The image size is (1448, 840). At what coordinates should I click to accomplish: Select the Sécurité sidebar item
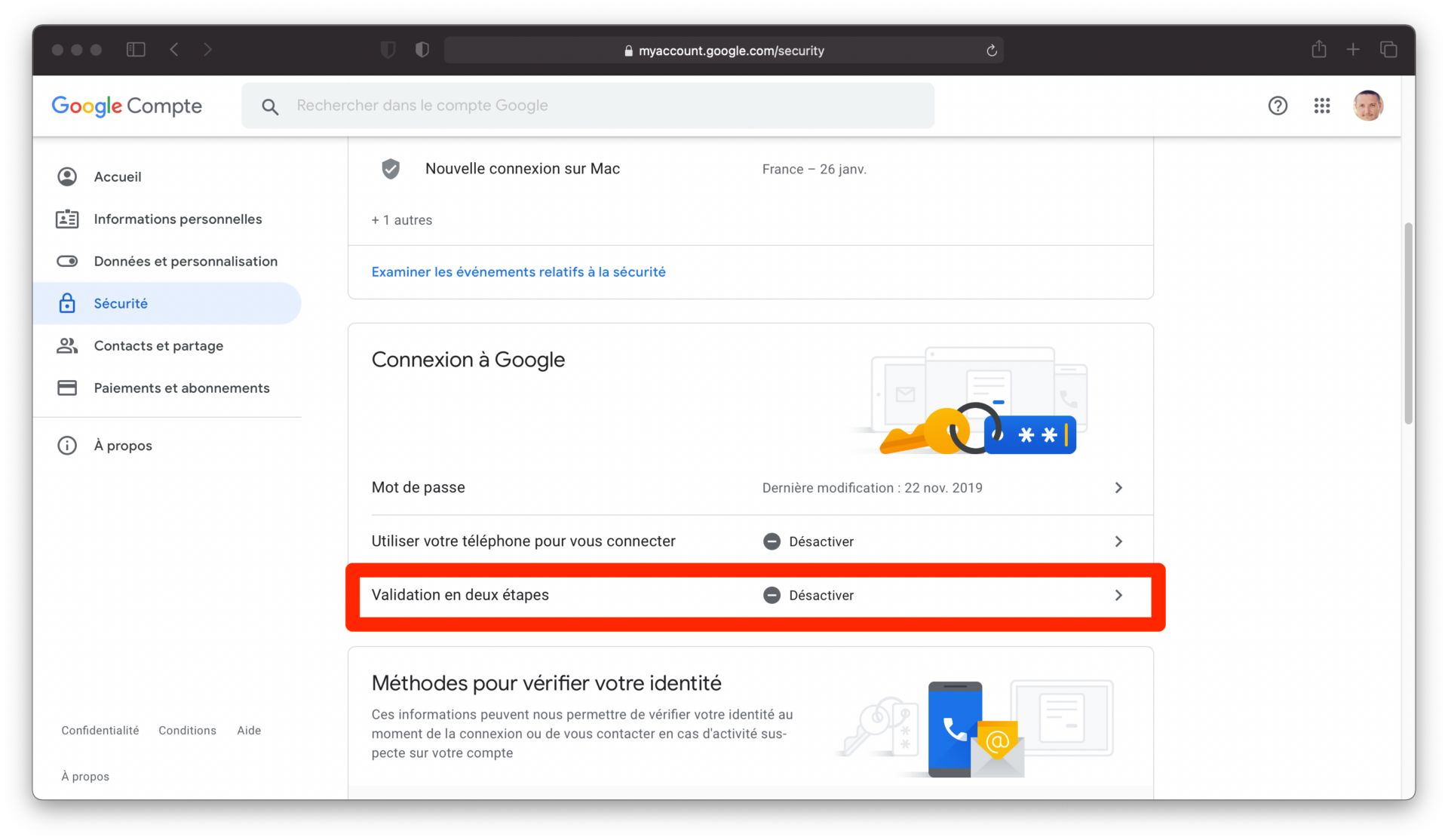click(167, 303)
